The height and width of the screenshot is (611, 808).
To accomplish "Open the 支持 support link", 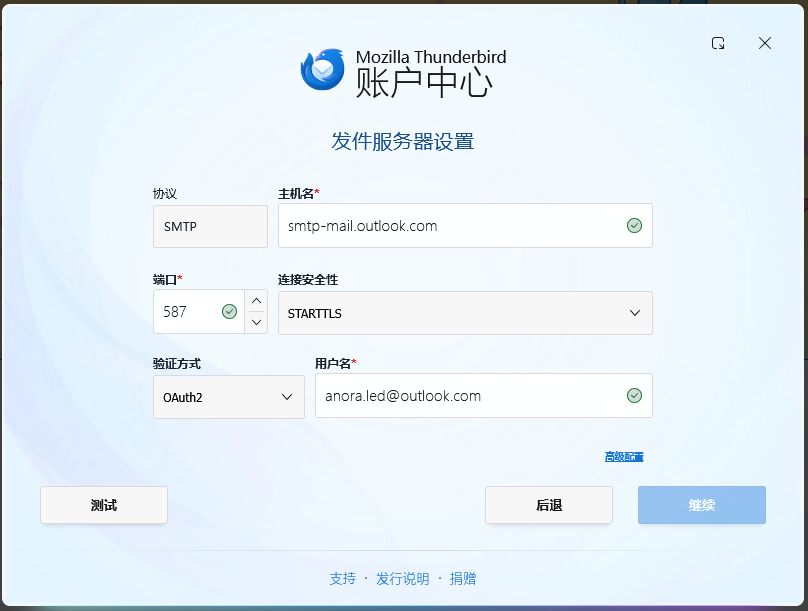I will click(343, 579).
